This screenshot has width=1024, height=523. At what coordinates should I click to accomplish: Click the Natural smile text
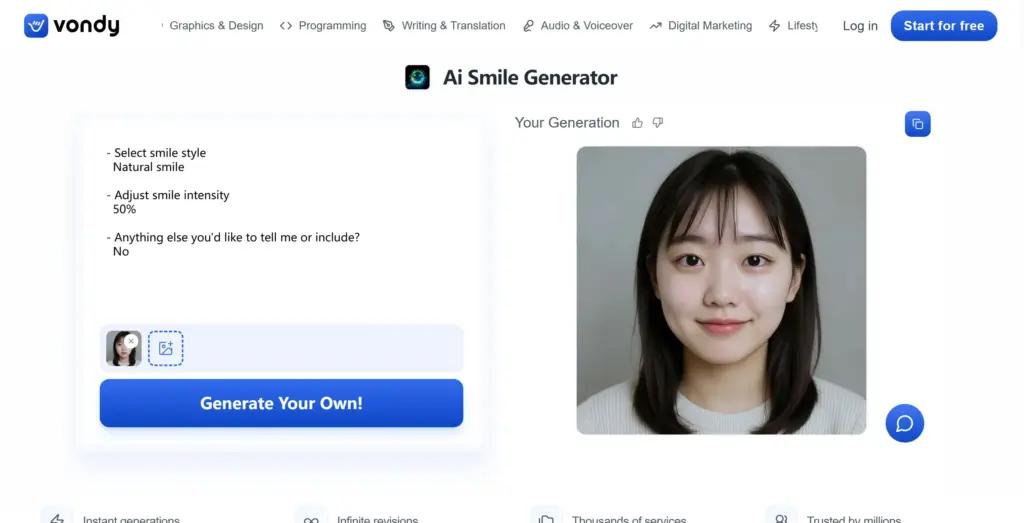tap(148, 167)
